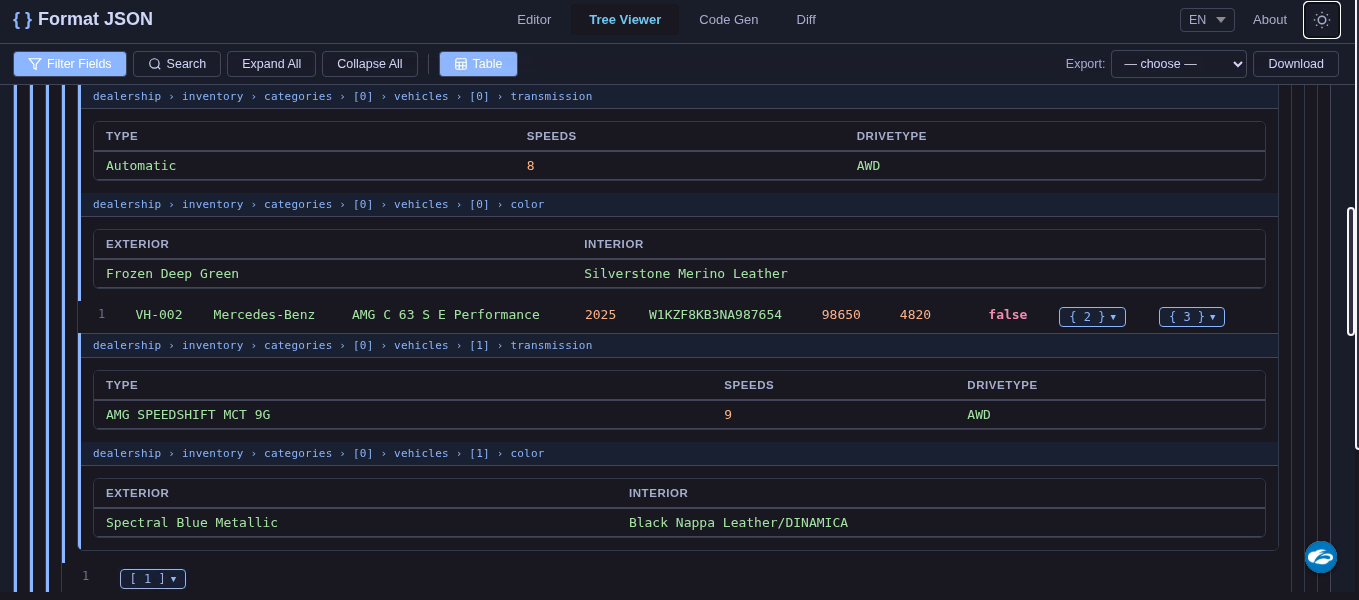Click the VIN W1KZF8KB3NA987654
1359x600 pixels.
tap(715, 315)
